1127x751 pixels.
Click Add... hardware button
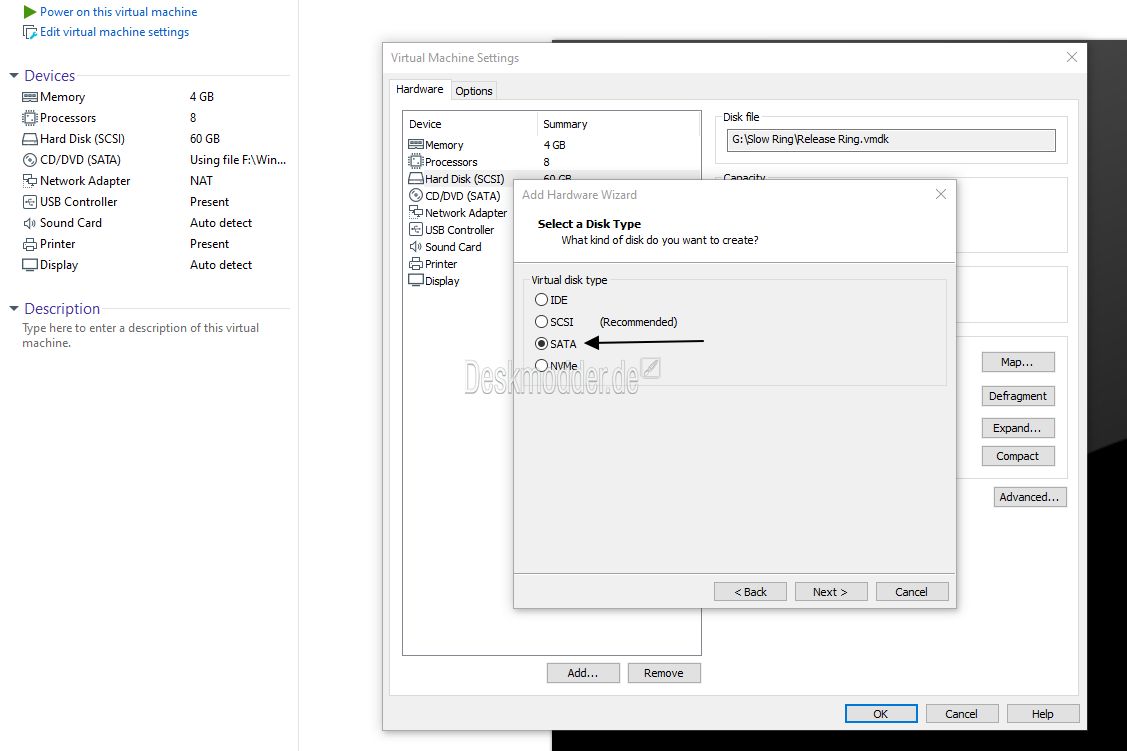pyautogui.click(x=583, y=673)
